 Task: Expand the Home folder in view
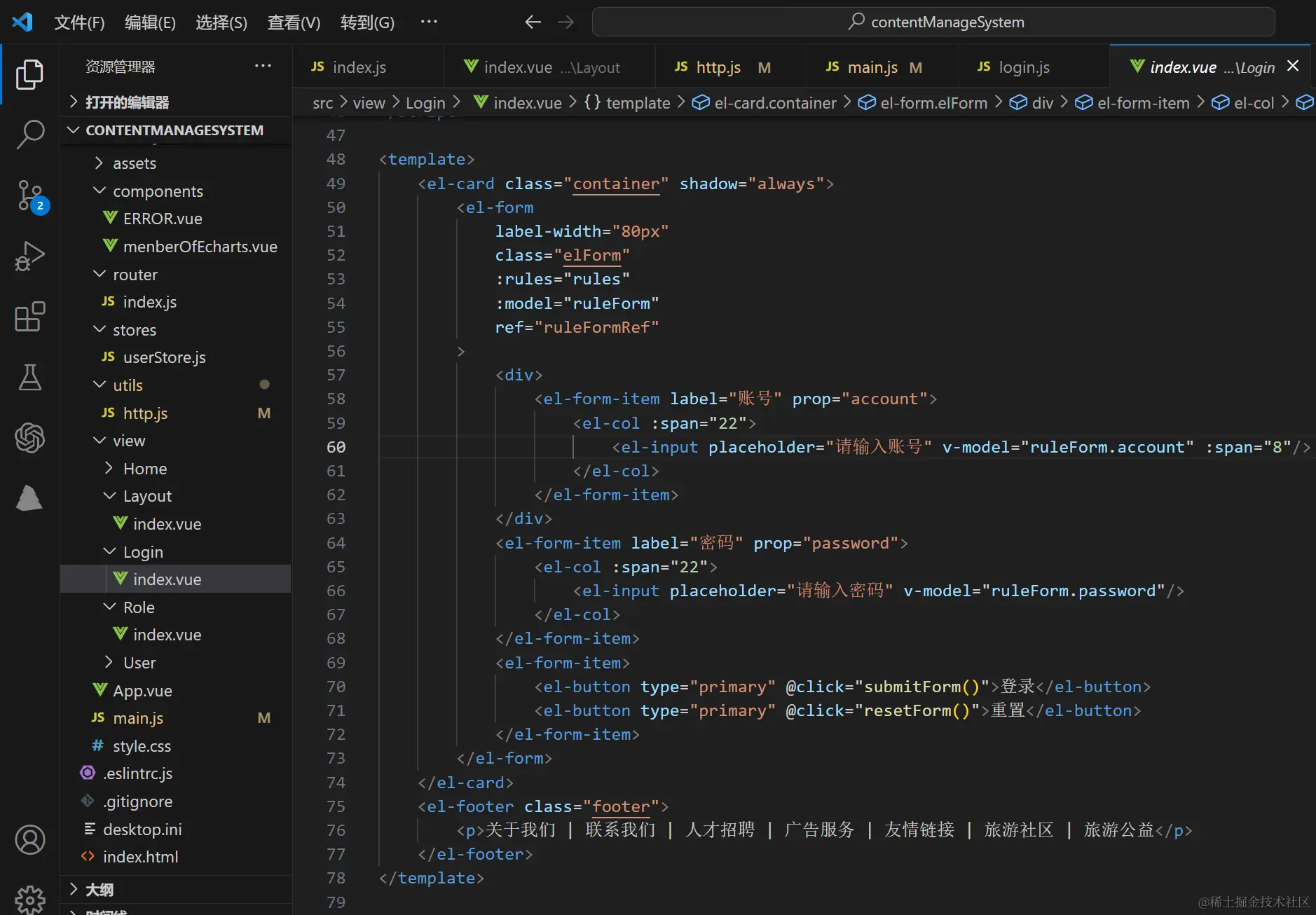pyautogui.click(x=144, y=469)
